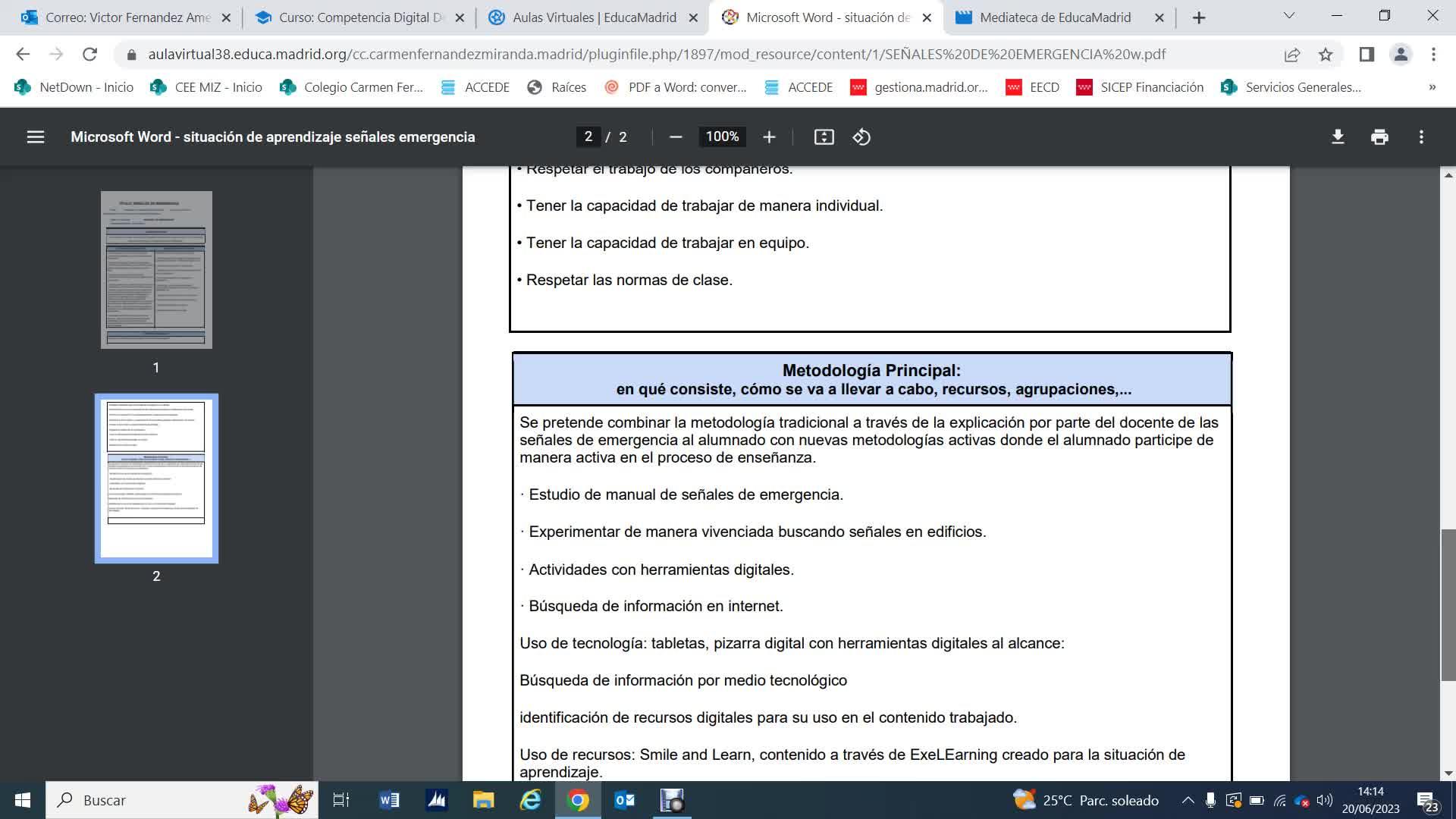Open PDF viewer more actions menu

click(1421, 137)
